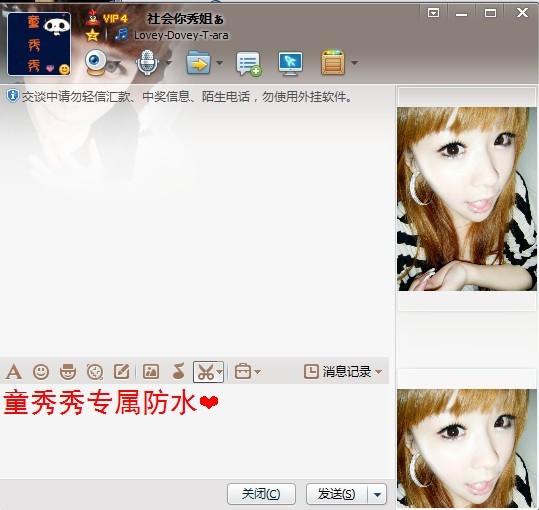Expand the file transfer options arrow
The height and width of the screenshot is (510, 539).
pyautogui.click(x=219, y=63)
